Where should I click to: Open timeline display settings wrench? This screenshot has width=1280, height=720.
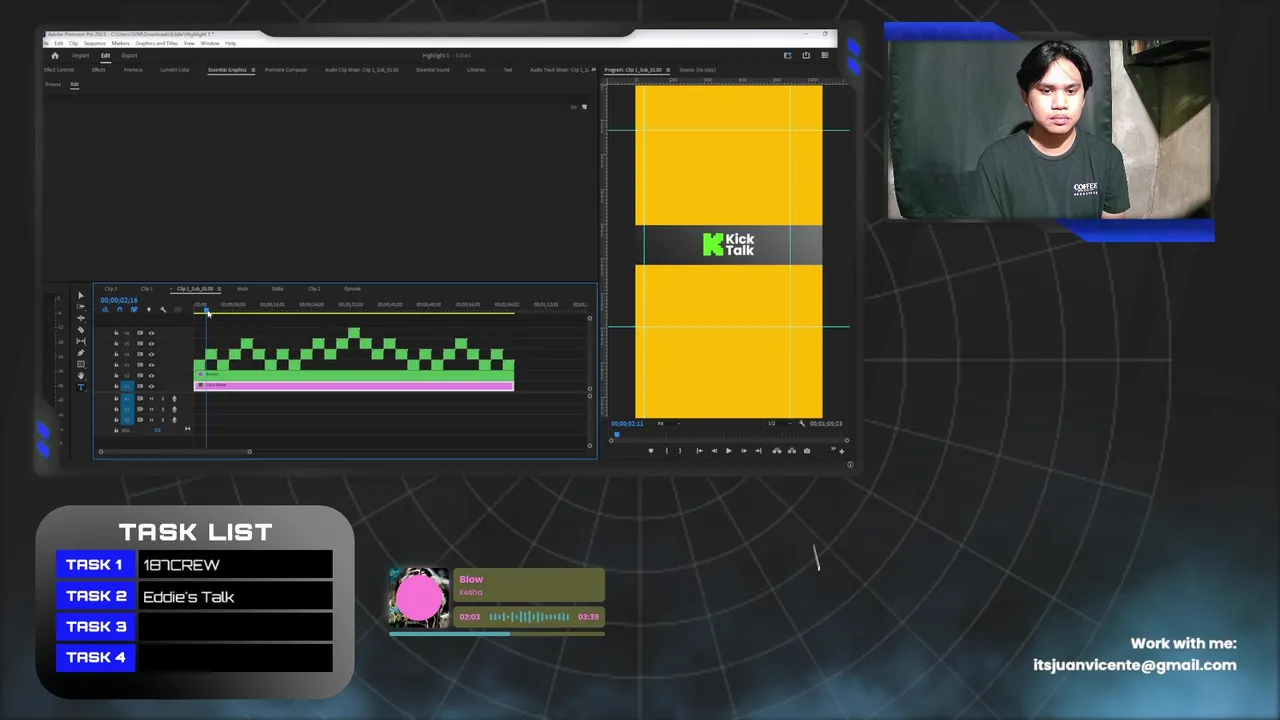(x=163, y=309)
